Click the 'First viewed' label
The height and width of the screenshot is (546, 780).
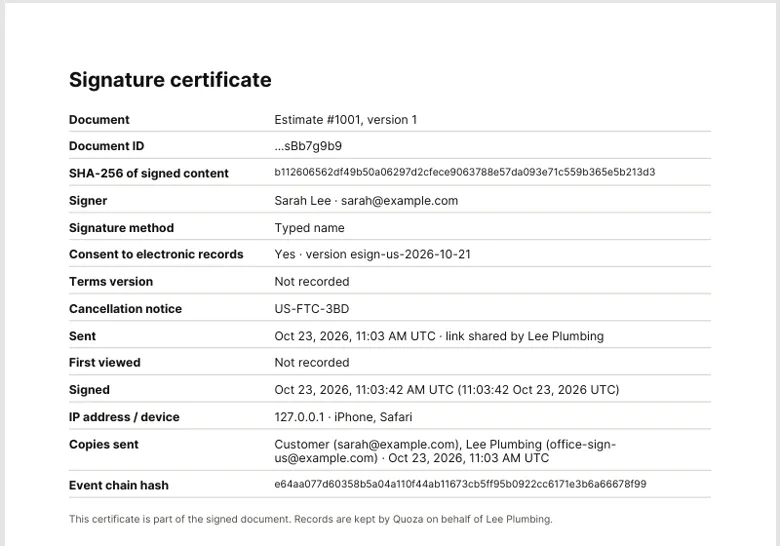[x=104, y=363]
